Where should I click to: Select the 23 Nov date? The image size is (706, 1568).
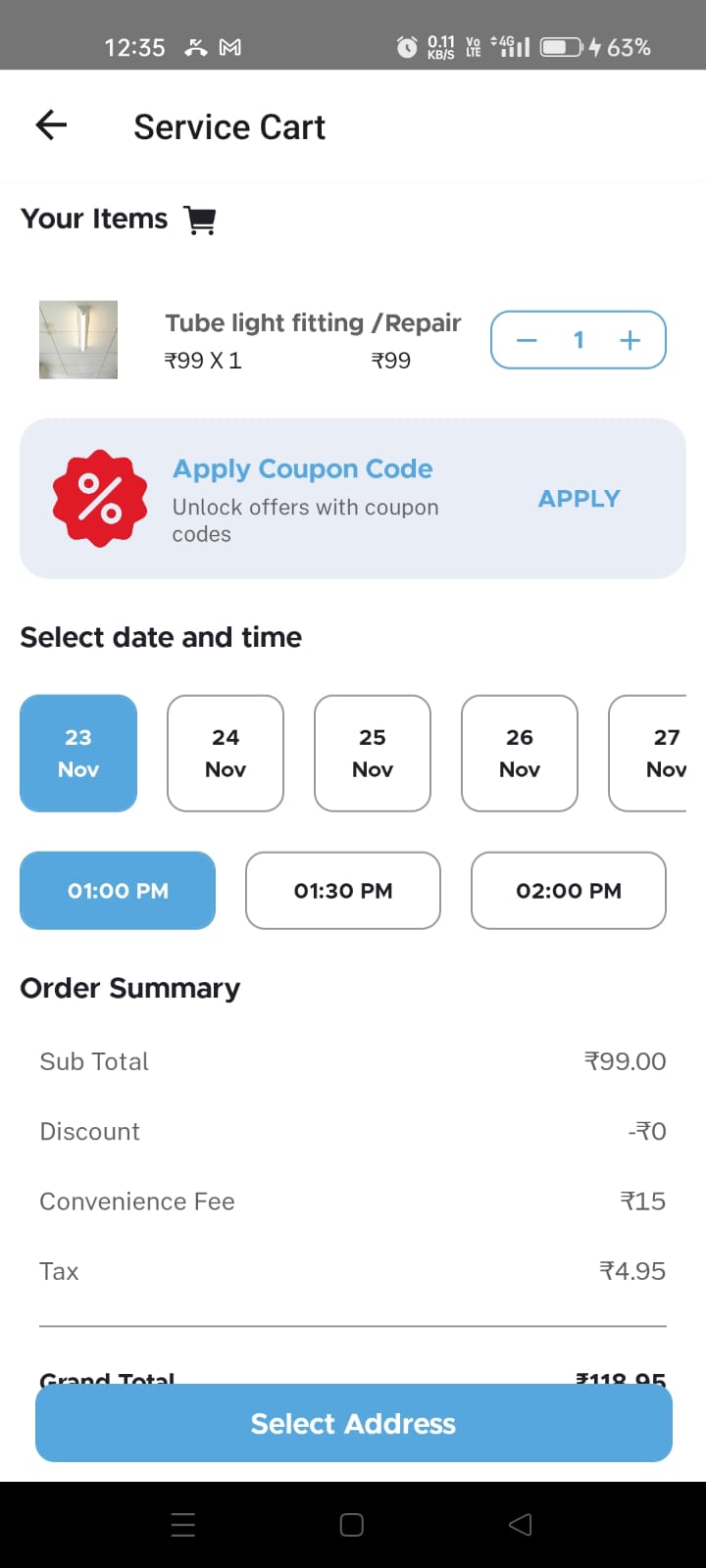78,753
